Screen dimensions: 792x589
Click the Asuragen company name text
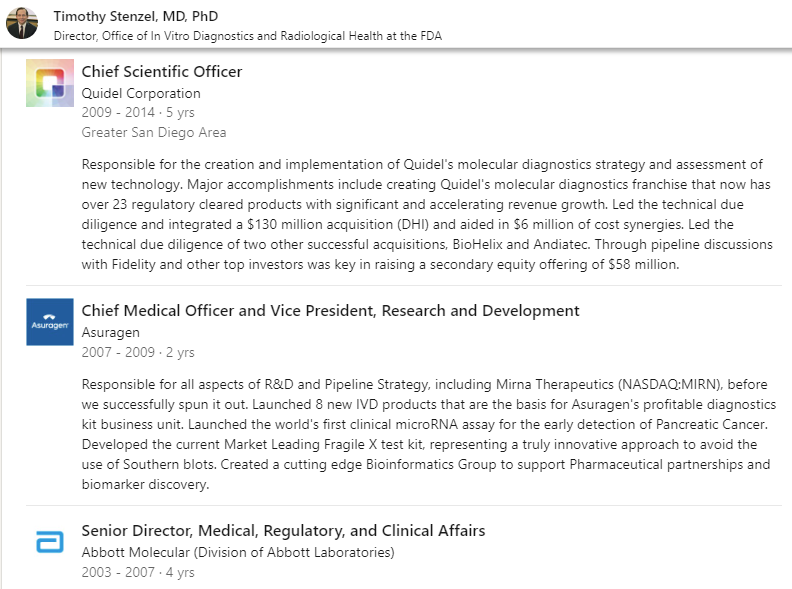point(110,332)
